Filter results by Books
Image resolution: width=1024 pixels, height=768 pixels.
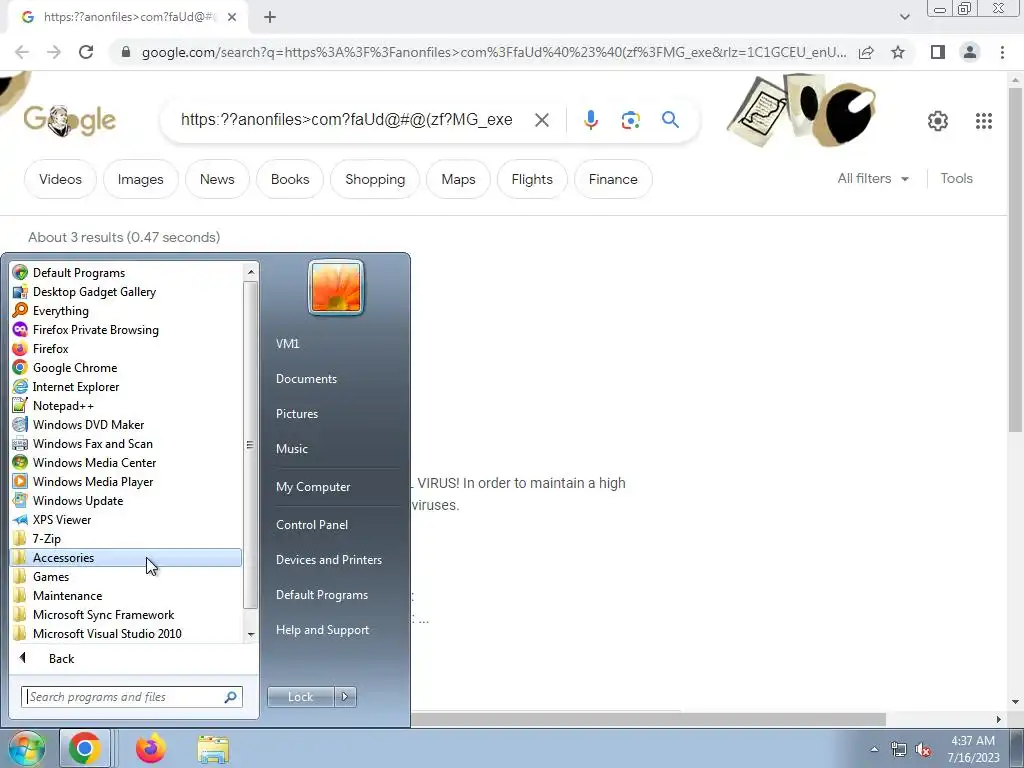click(290, 179)
